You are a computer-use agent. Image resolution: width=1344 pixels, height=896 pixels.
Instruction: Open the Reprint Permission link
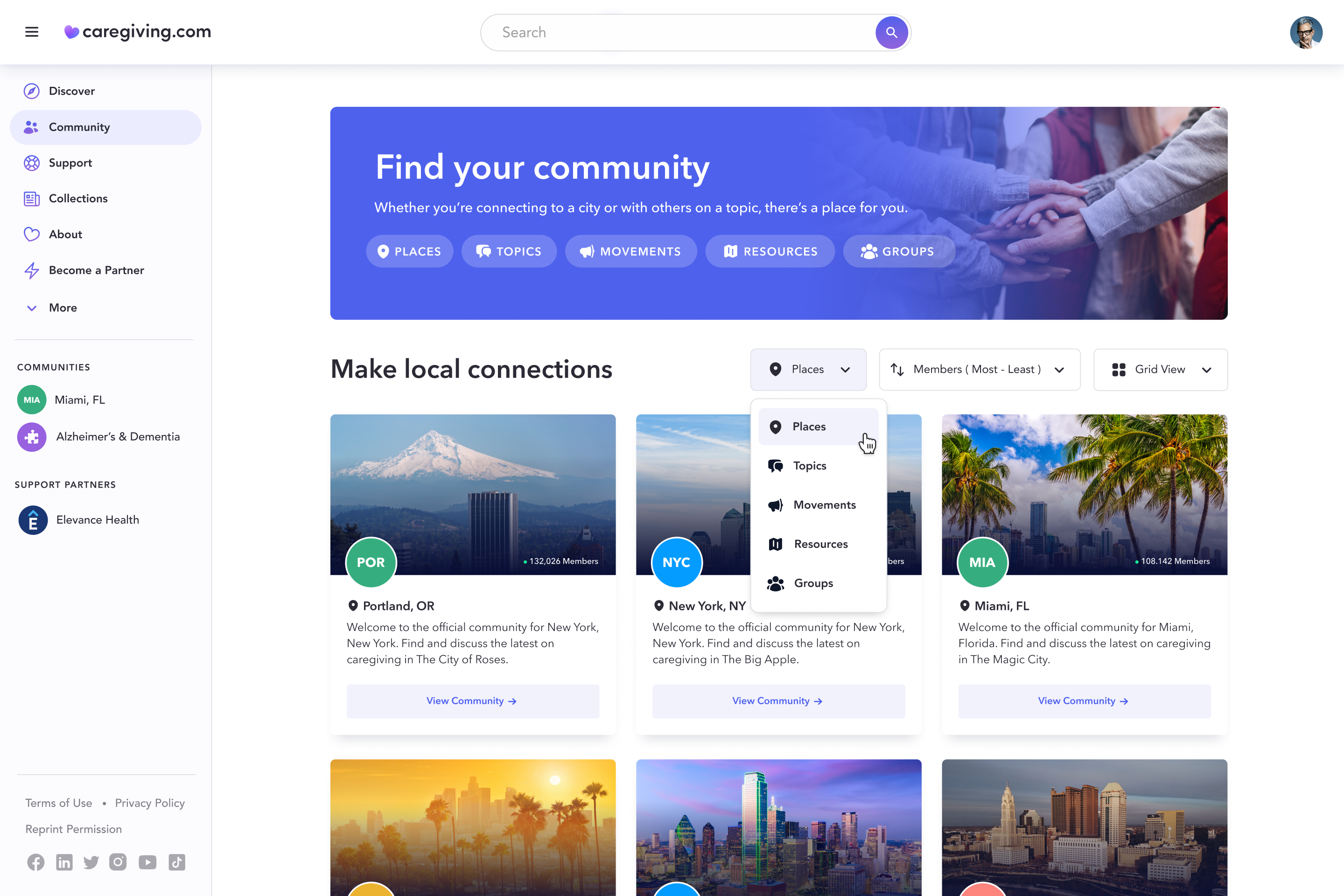click(x=73, y=830)
